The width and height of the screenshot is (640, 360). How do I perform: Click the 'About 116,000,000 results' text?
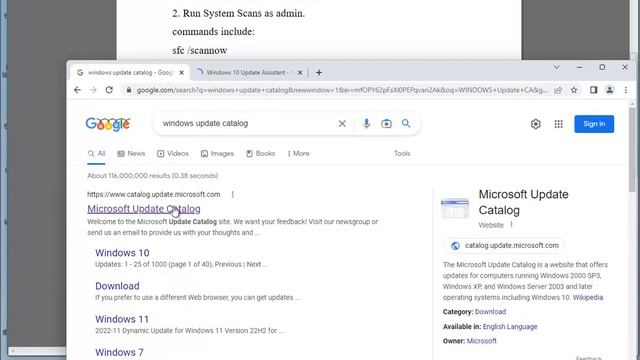[x=153, y=176]
